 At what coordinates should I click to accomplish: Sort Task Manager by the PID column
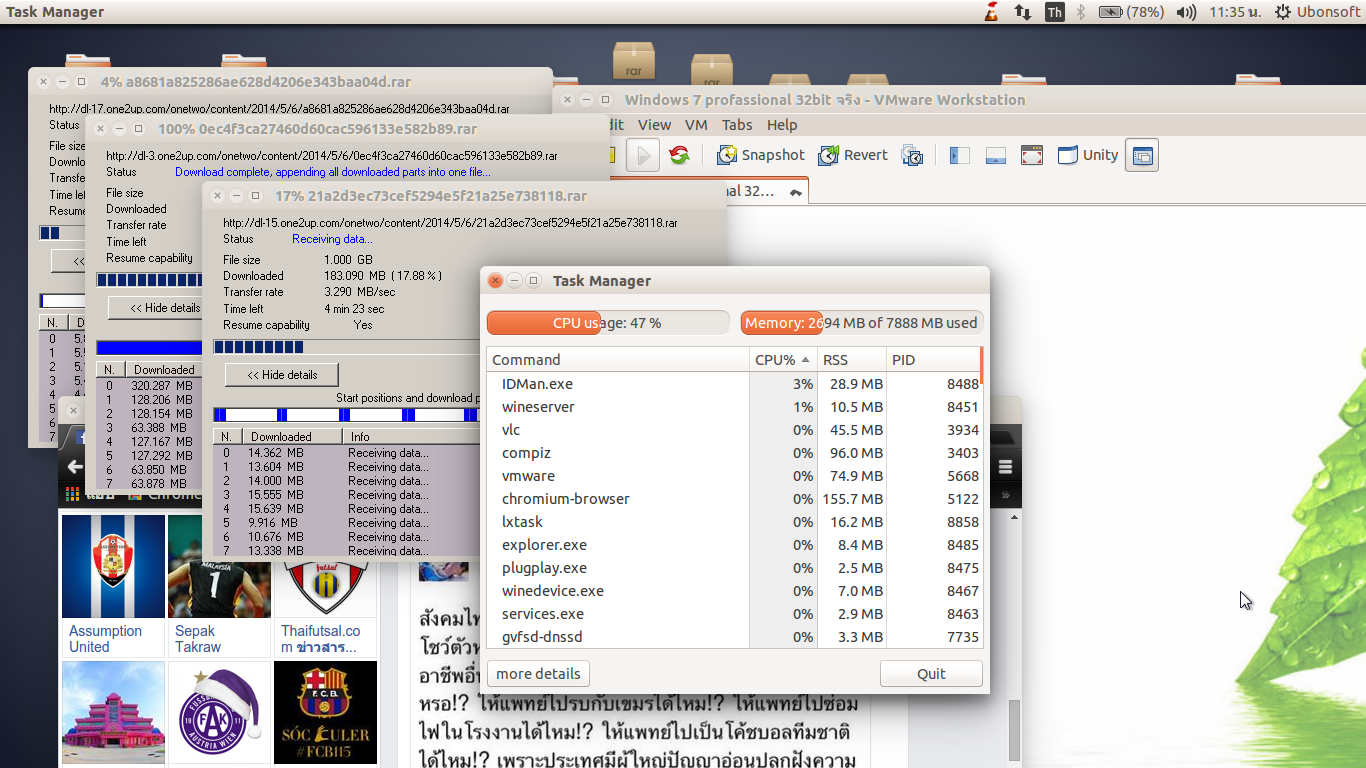click(x=933, y=360)
